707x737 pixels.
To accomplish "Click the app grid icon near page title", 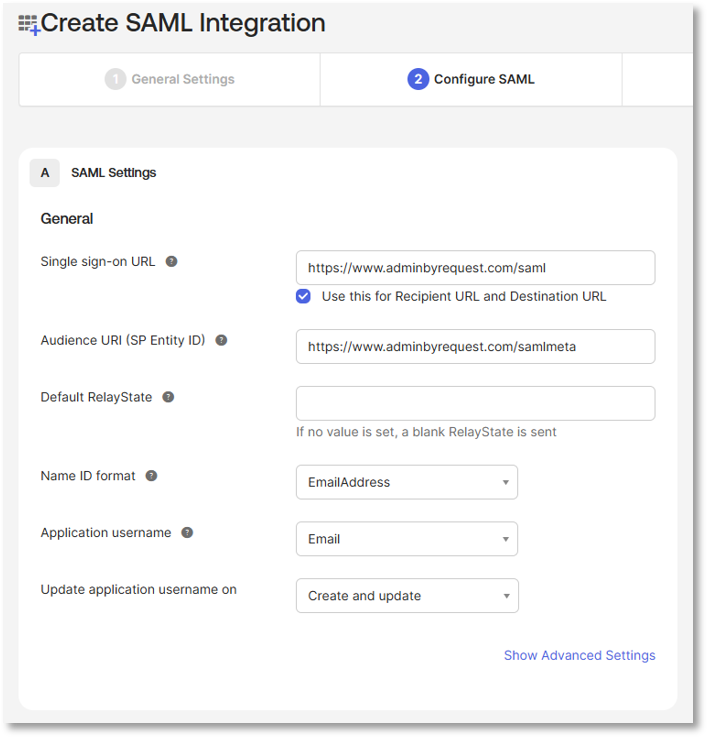I will (28, 24).
